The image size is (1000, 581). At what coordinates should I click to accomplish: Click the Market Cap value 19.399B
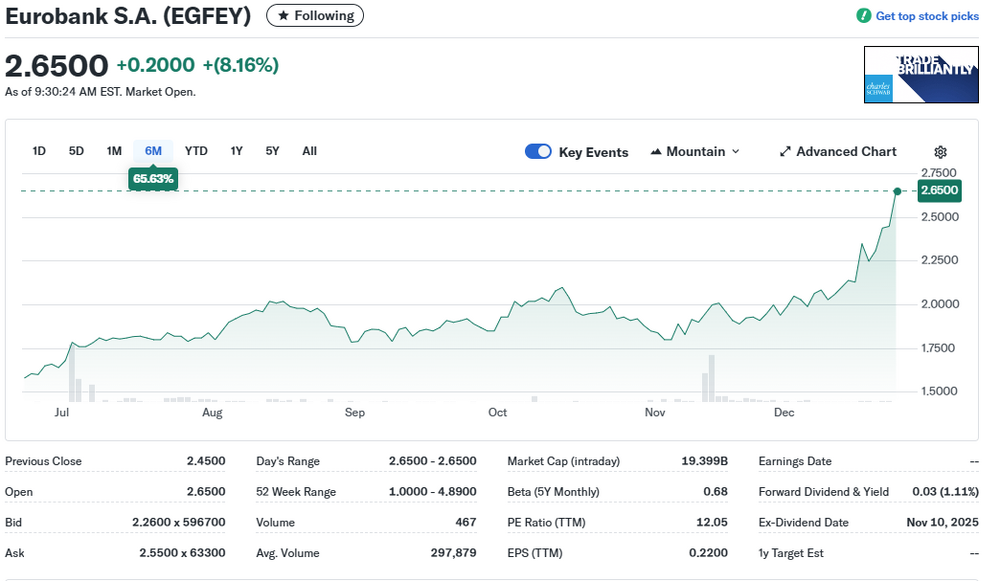[705, 461]
